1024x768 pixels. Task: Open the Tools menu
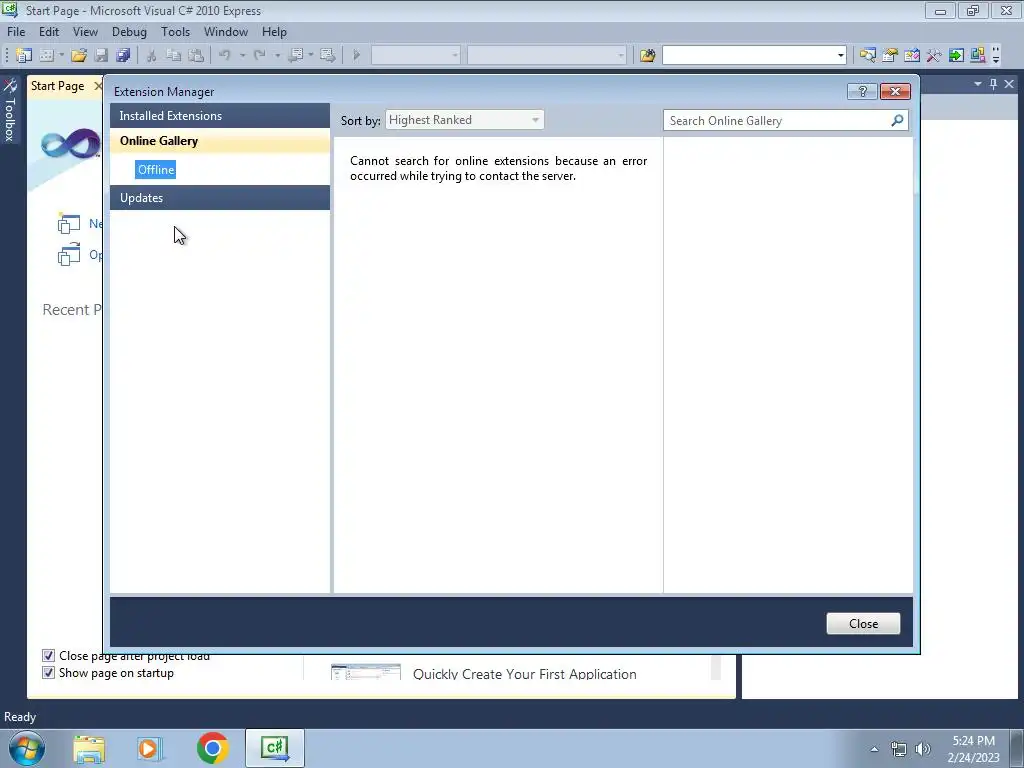click(x=176, y=32)
